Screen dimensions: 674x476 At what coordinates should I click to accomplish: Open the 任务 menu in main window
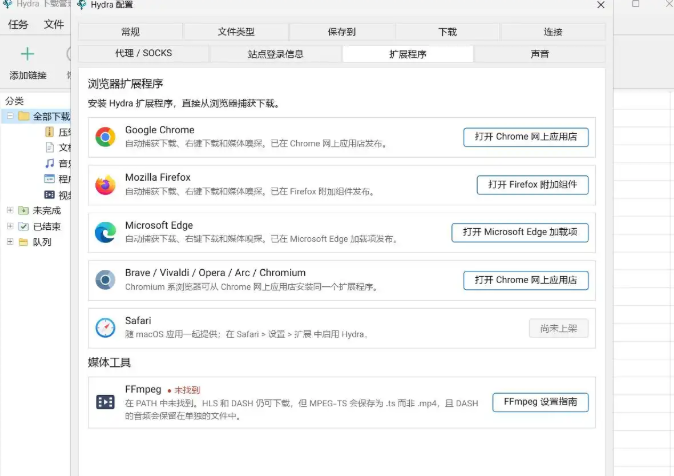point(18,25)
